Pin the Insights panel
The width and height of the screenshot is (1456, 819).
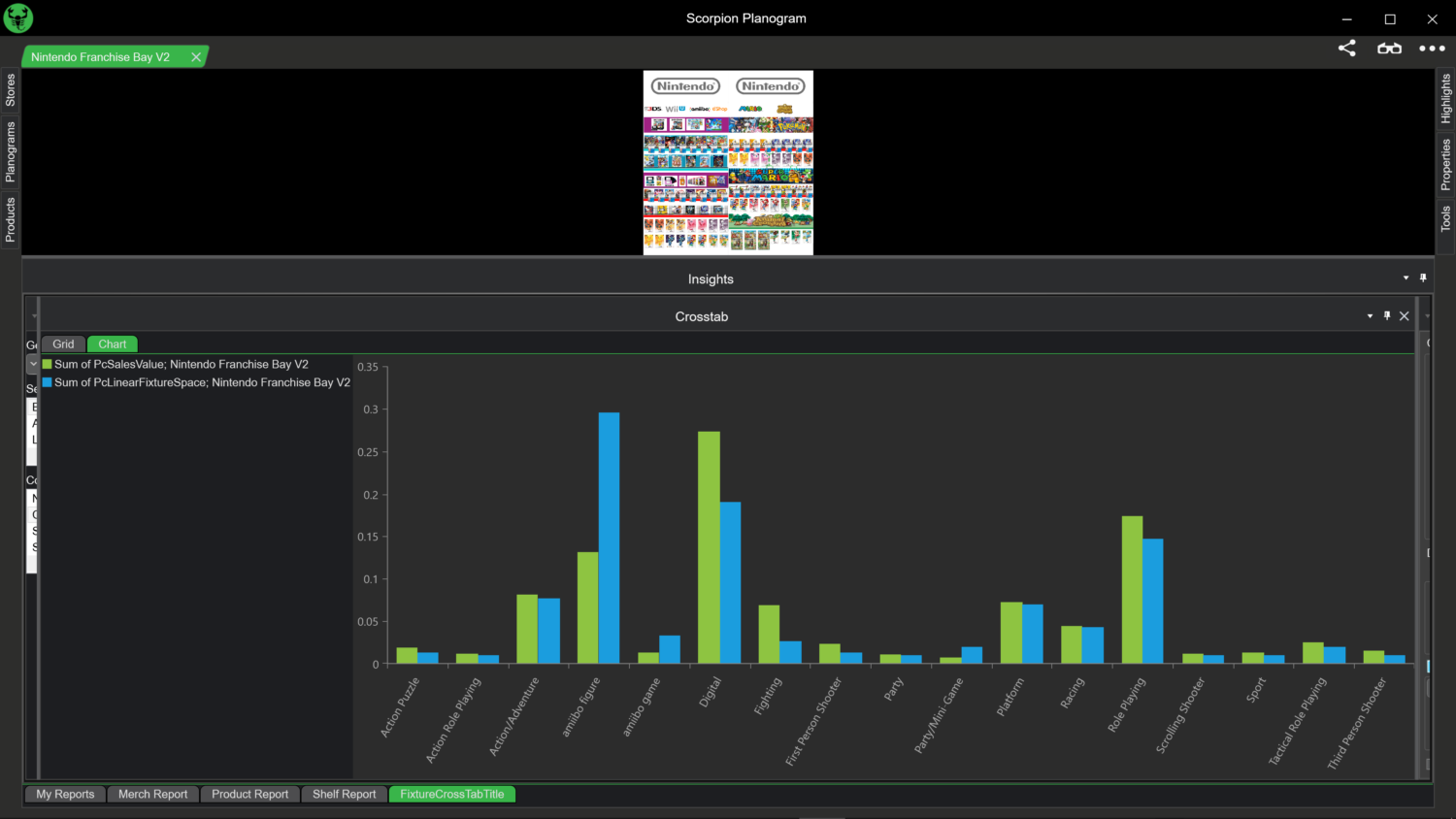click(x=1423, y=278)
